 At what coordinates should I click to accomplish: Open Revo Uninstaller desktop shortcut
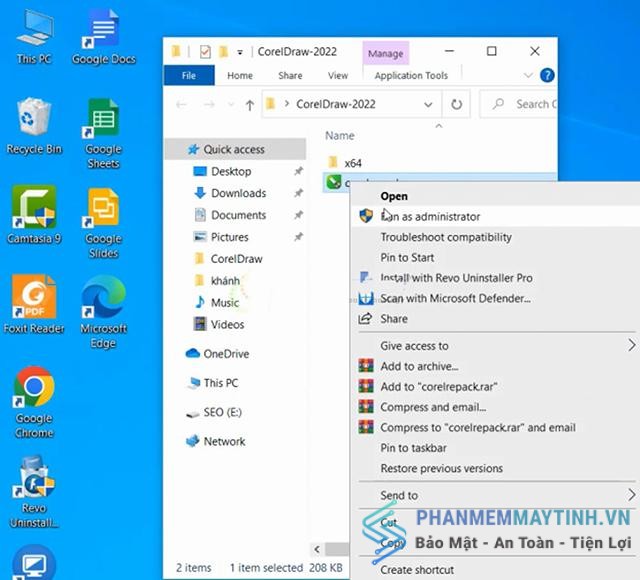(x=34, y=492)
